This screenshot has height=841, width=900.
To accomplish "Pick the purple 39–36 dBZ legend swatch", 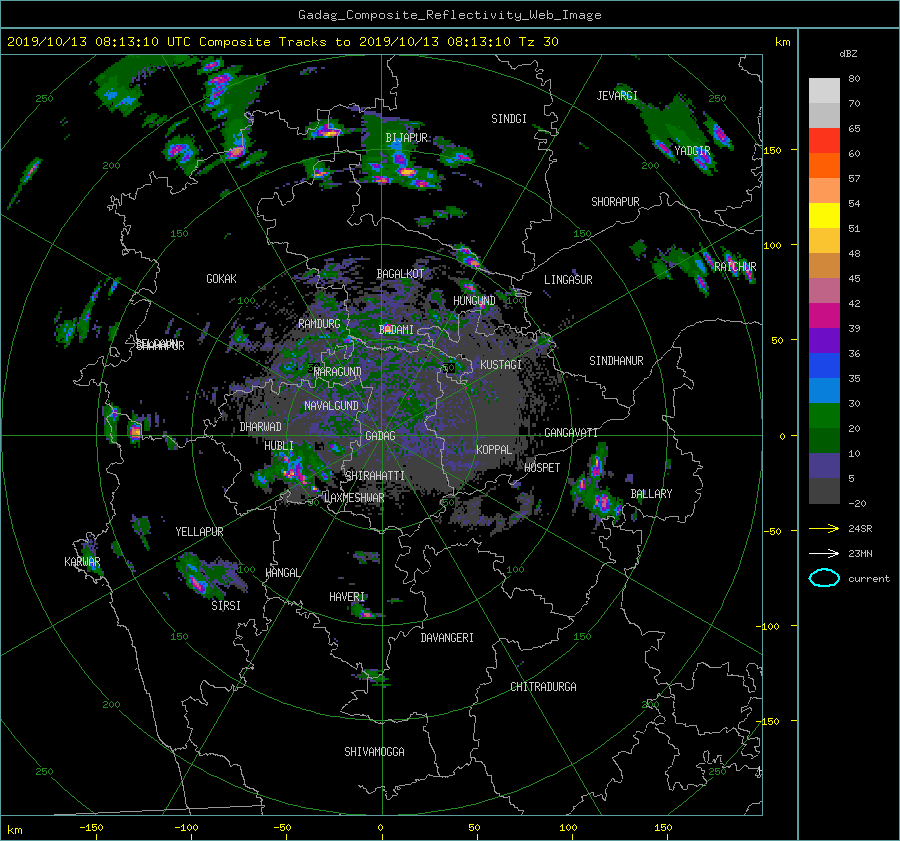I will [x=824, y=340].
